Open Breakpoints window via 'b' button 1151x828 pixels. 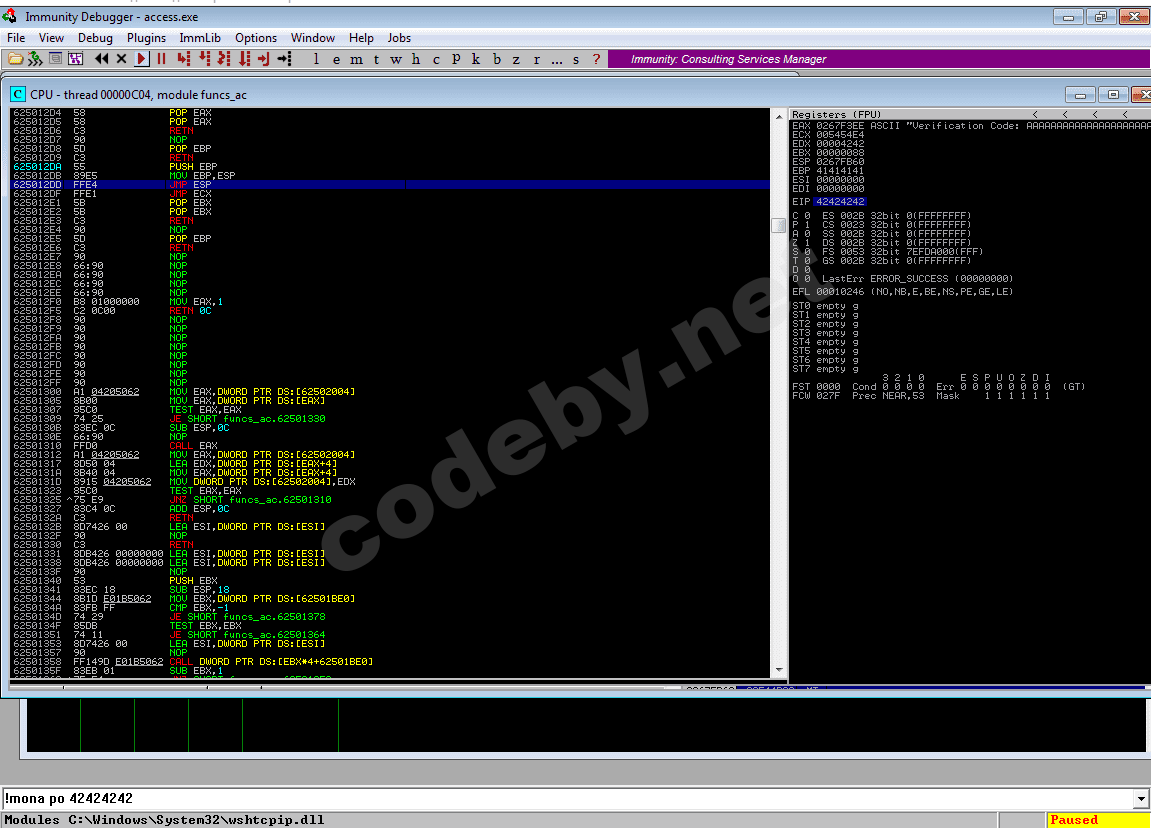(496, 59)
